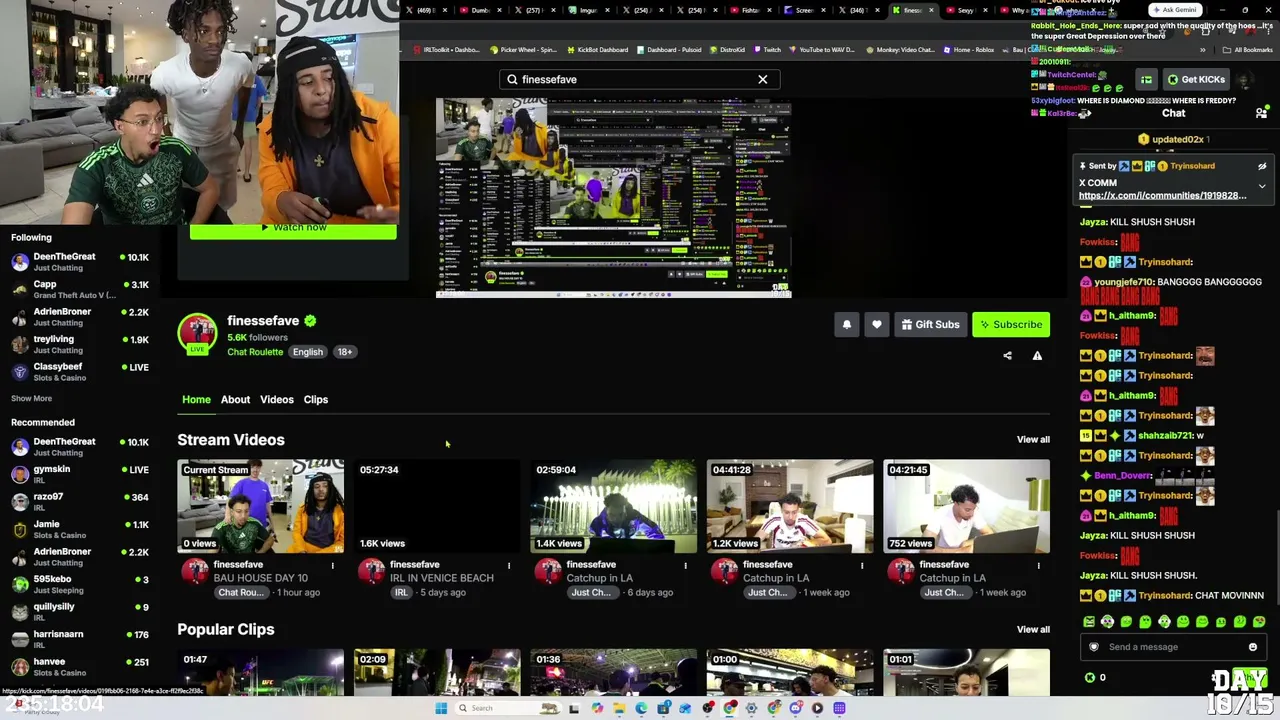Click the green Subscribe button
1280x720 pixels.
click(1011, 324)
